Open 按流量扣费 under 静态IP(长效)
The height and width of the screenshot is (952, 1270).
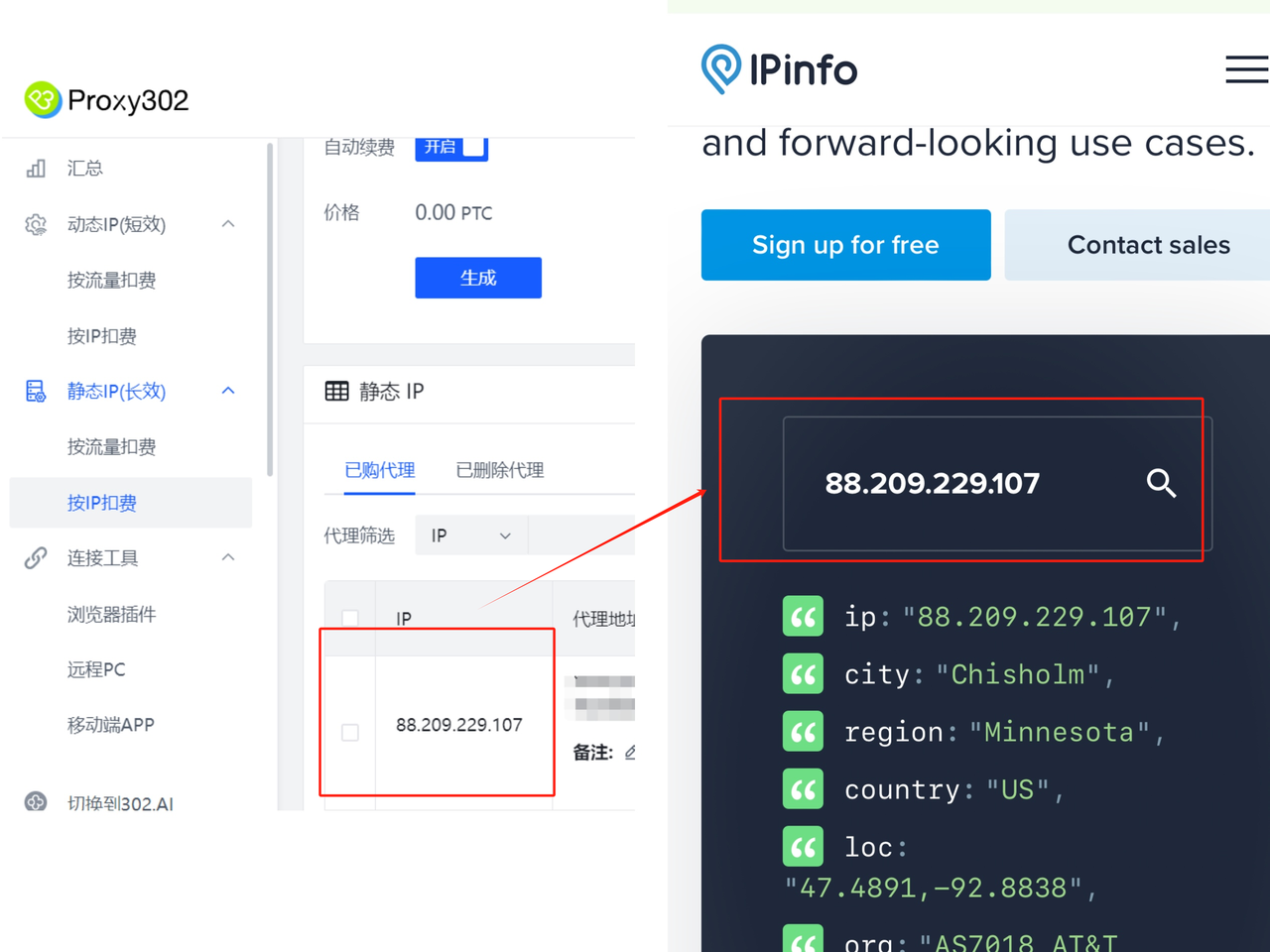[111, 446]
